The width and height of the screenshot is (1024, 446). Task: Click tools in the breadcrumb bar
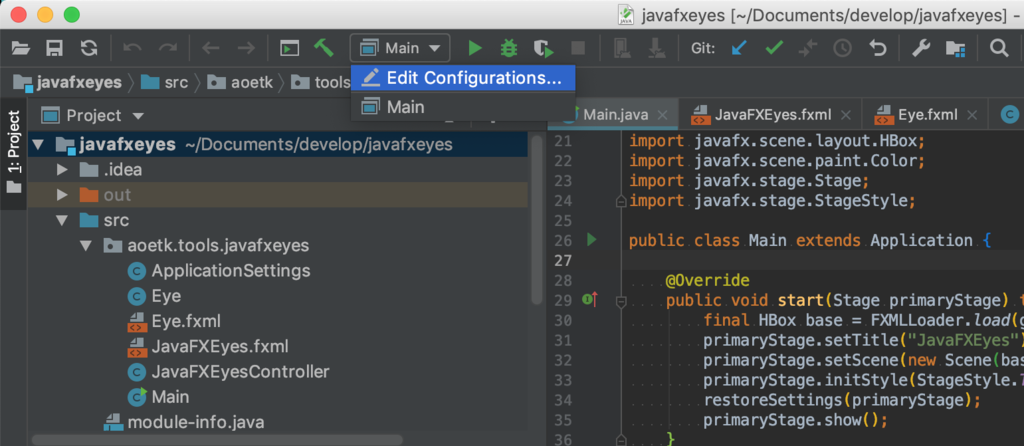[321, 82]
